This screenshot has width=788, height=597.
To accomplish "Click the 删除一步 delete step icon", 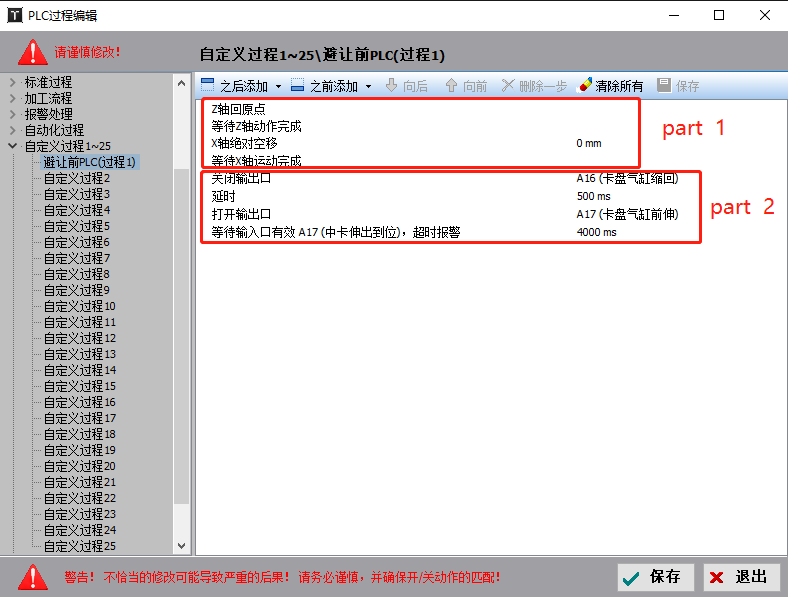I will click(509, 86).
